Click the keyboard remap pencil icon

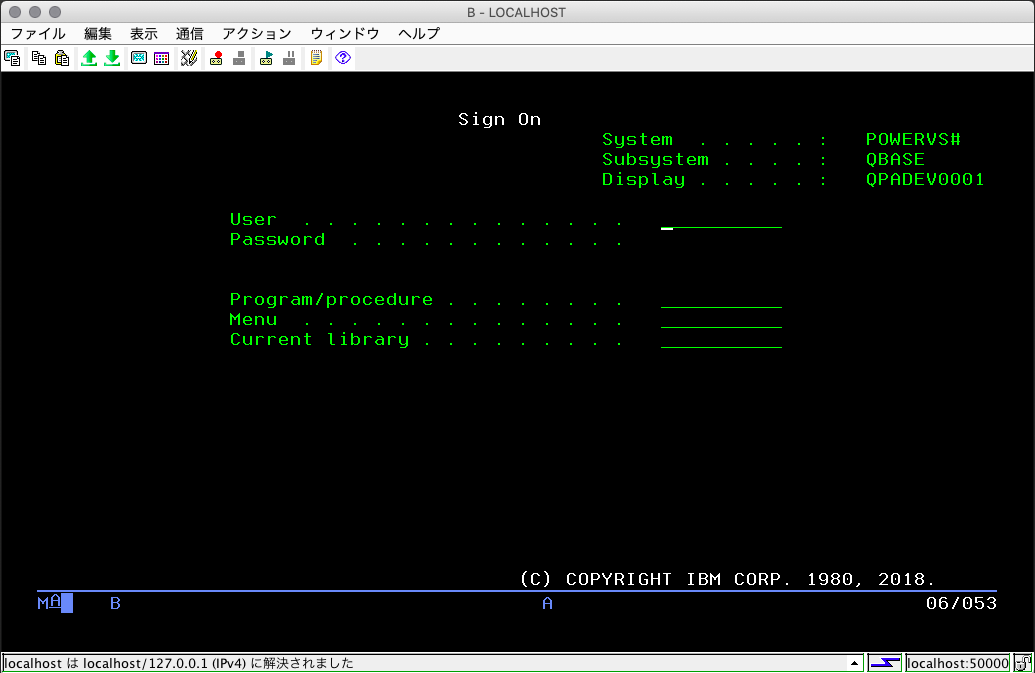click(x=189, y=58)
